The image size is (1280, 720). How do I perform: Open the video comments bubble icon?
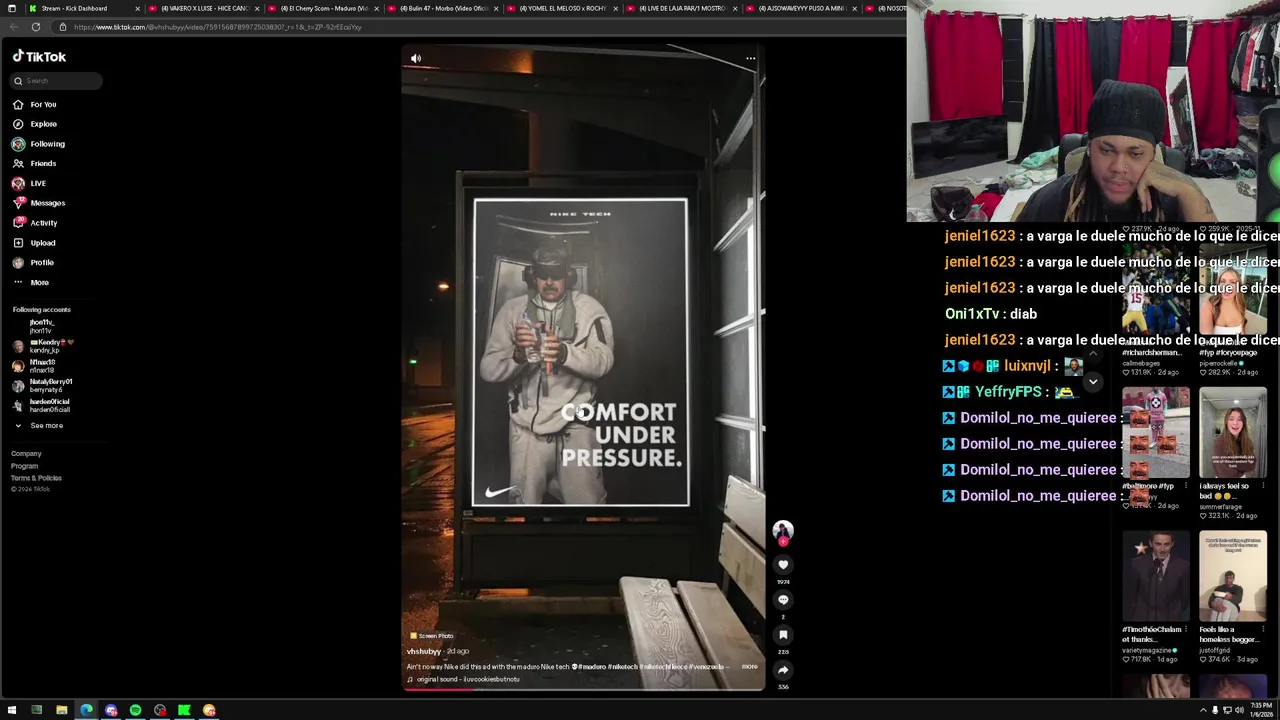(783, 600)
